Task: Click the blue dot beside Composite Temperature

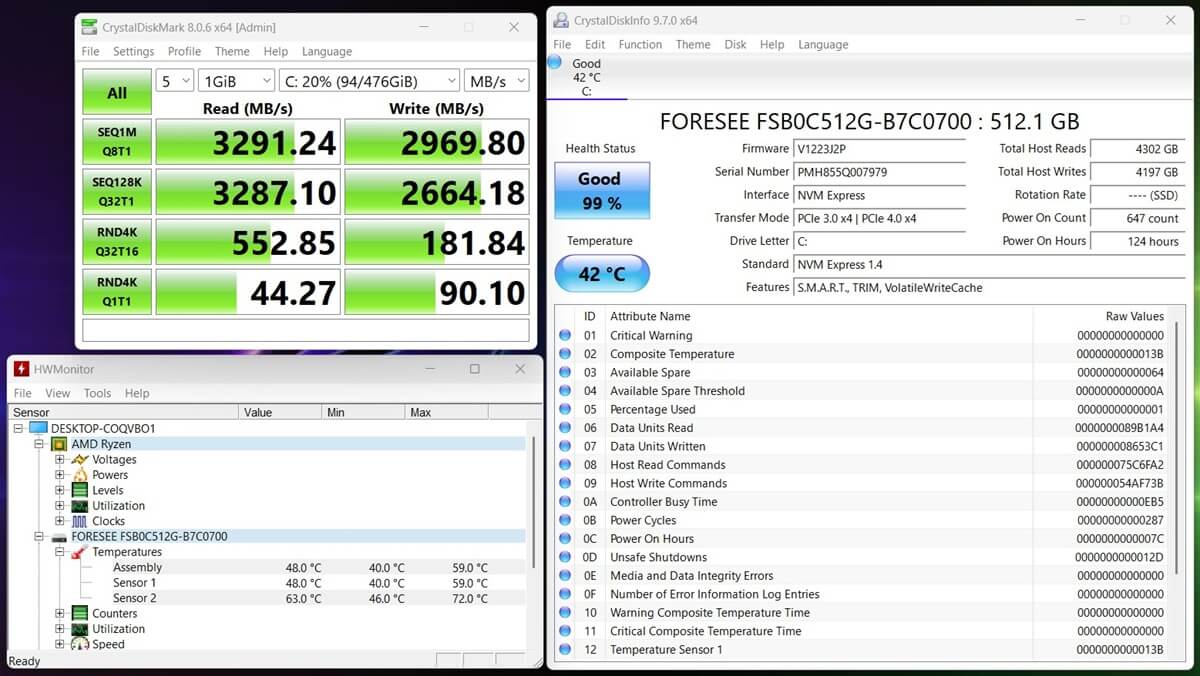Action: 566,354
